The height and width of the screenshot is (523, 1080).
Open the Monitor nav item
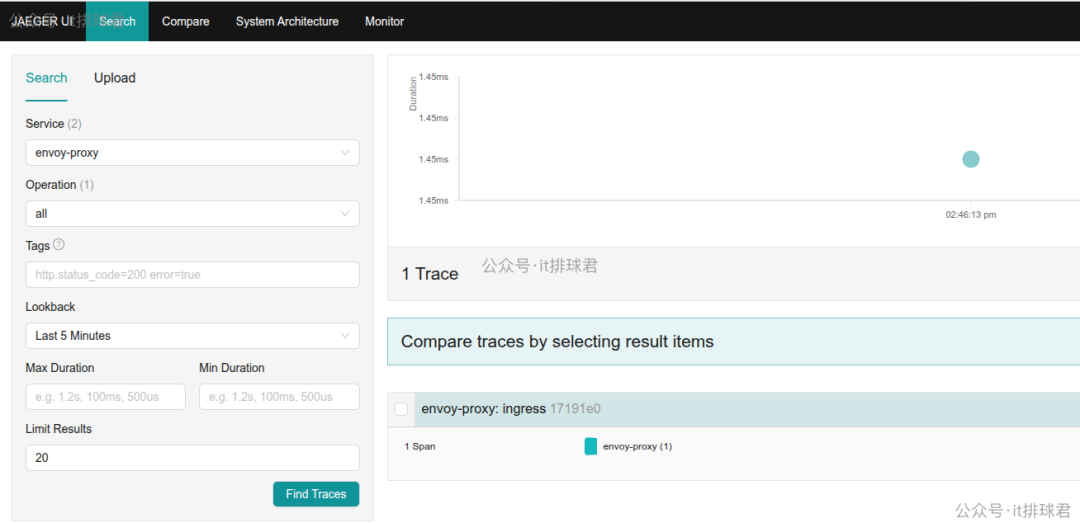pyautogui.click(x=384, y=21)
